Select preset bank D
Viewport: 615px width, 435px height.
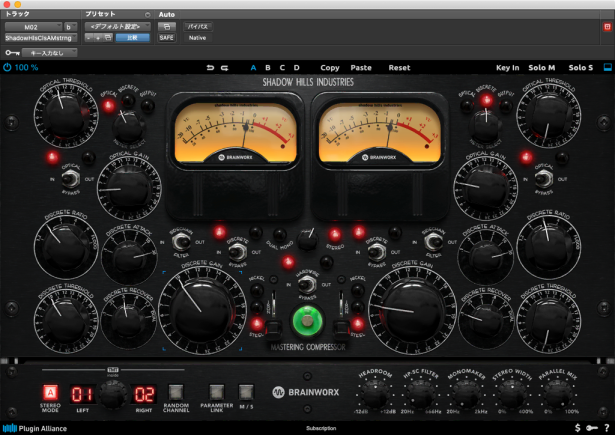296,68
